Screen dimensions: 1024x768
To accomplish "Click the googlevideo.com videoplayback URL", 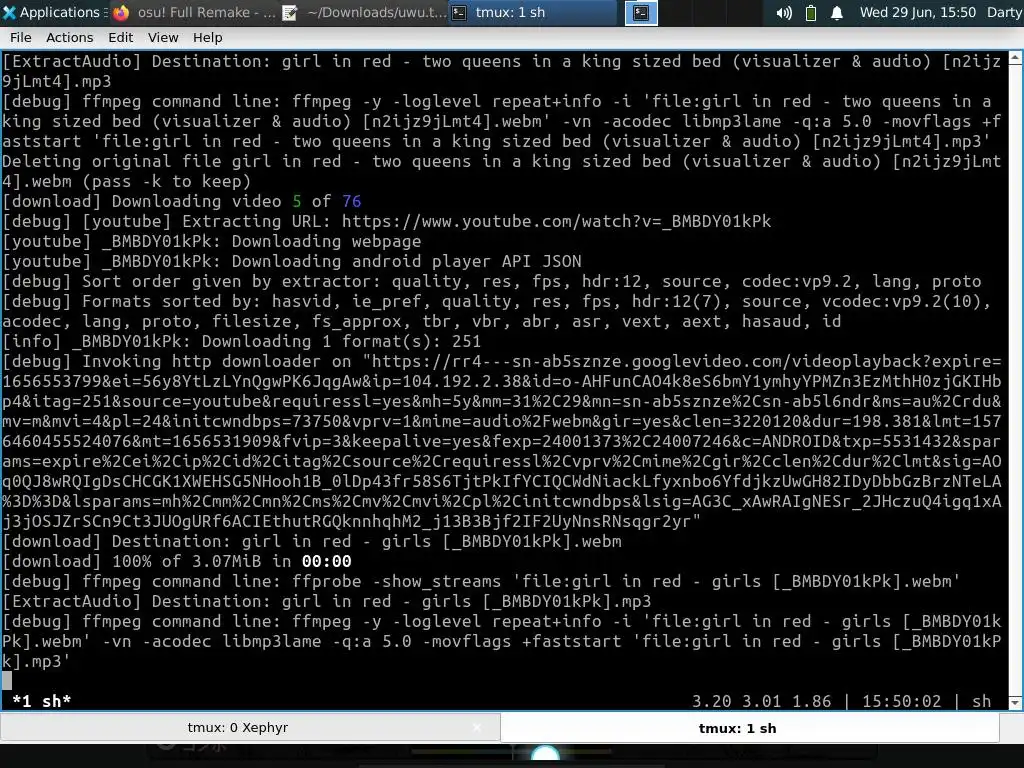I will 502,441.
